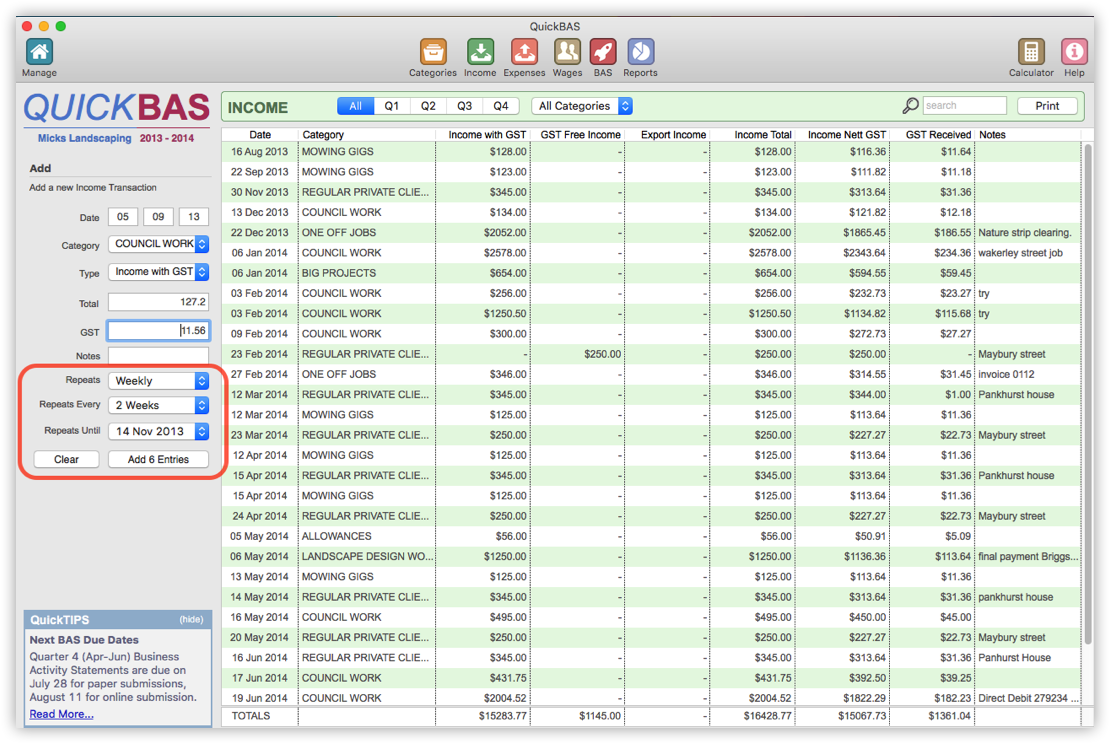Clear the income entry form
Viewport: 1110px width, 744px height.
click(66, 459)
